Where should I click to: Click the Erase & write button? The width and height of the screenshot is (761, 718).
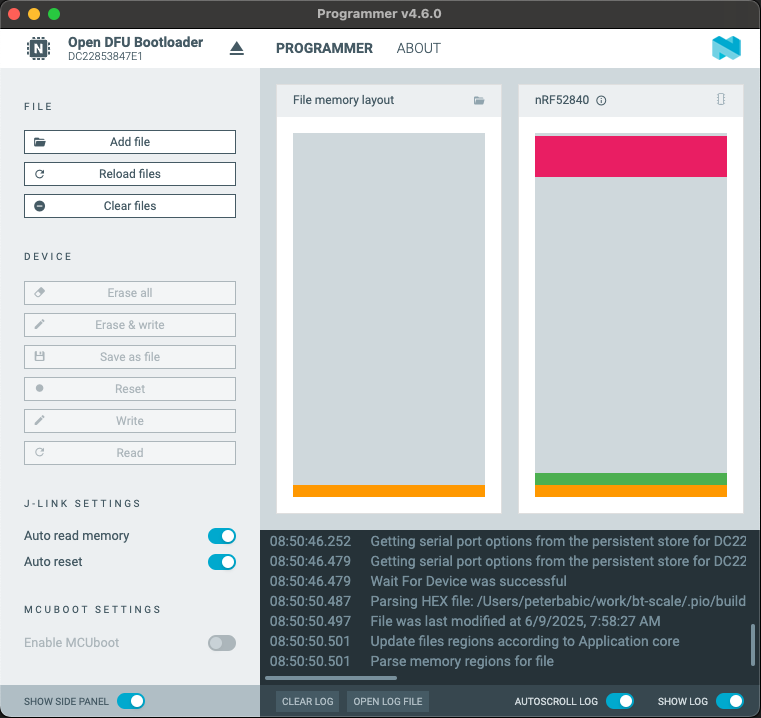click(130, 325)
